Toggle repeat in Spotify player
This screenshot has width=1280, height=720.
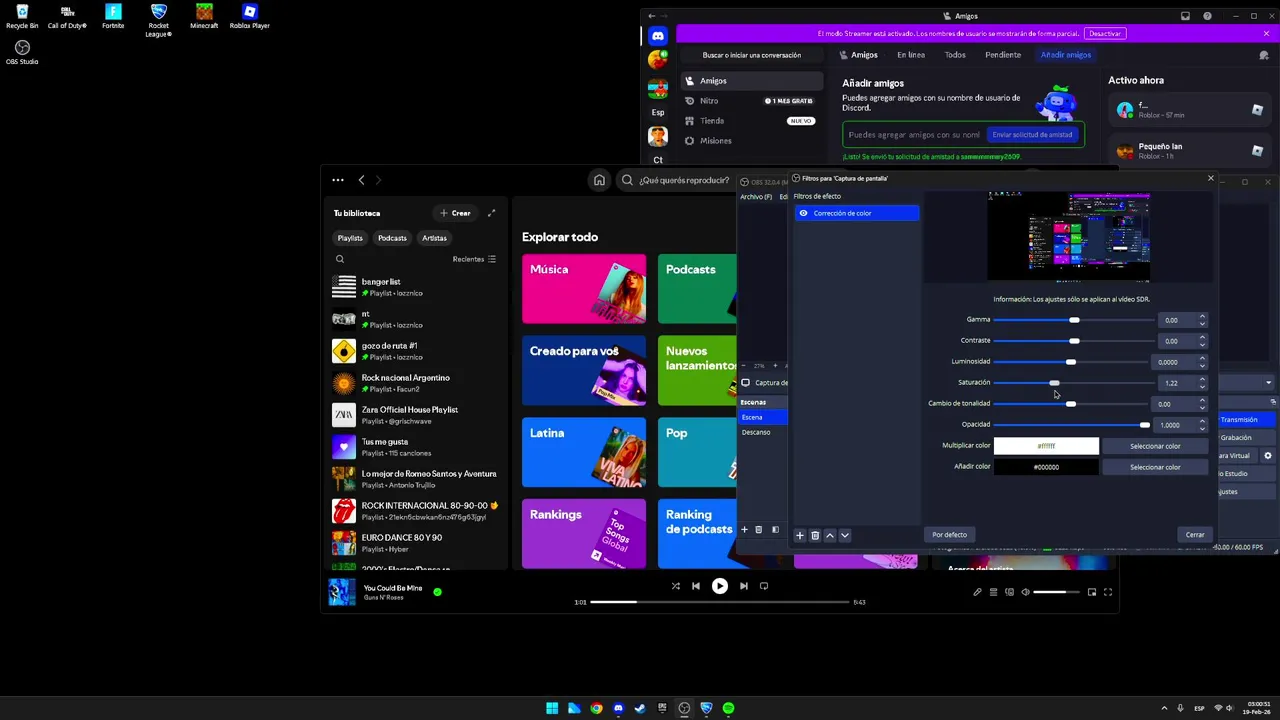click(x=764, y=586)
